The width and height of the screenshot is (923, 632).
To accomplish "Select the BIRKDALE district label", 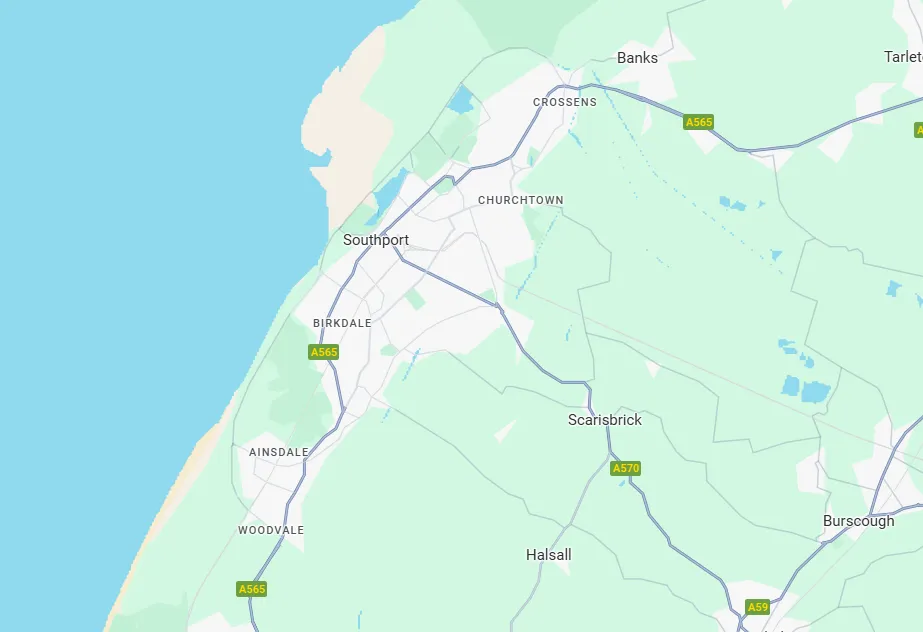I will click(342, 323).
